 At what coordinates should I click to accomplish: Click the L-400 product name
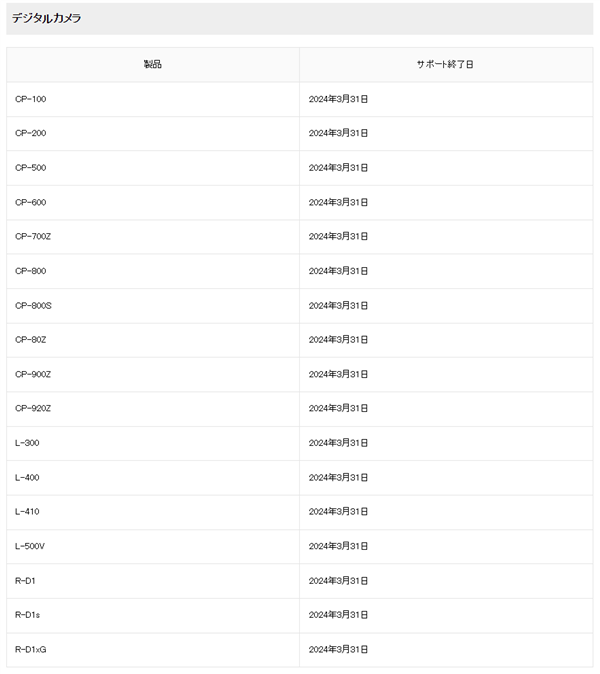(x=28, y=477)
